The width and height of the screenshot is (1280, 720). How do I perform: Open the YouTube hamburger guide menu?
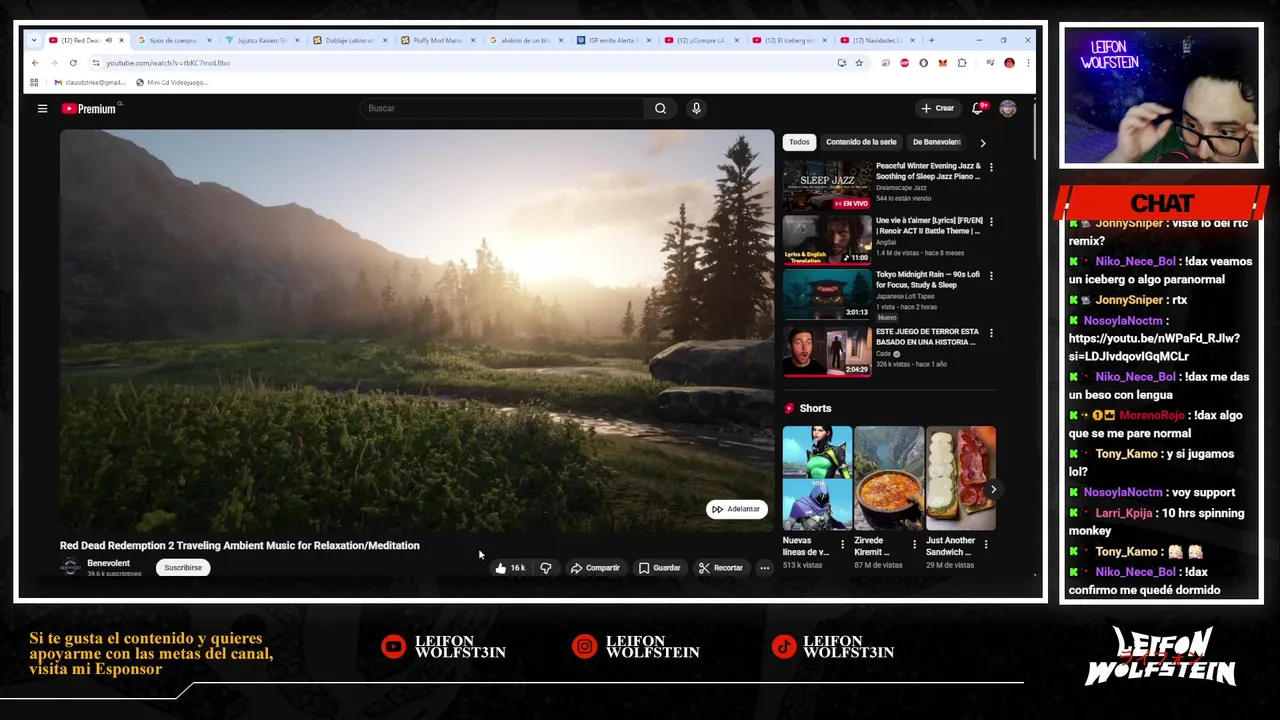(42, 108)
